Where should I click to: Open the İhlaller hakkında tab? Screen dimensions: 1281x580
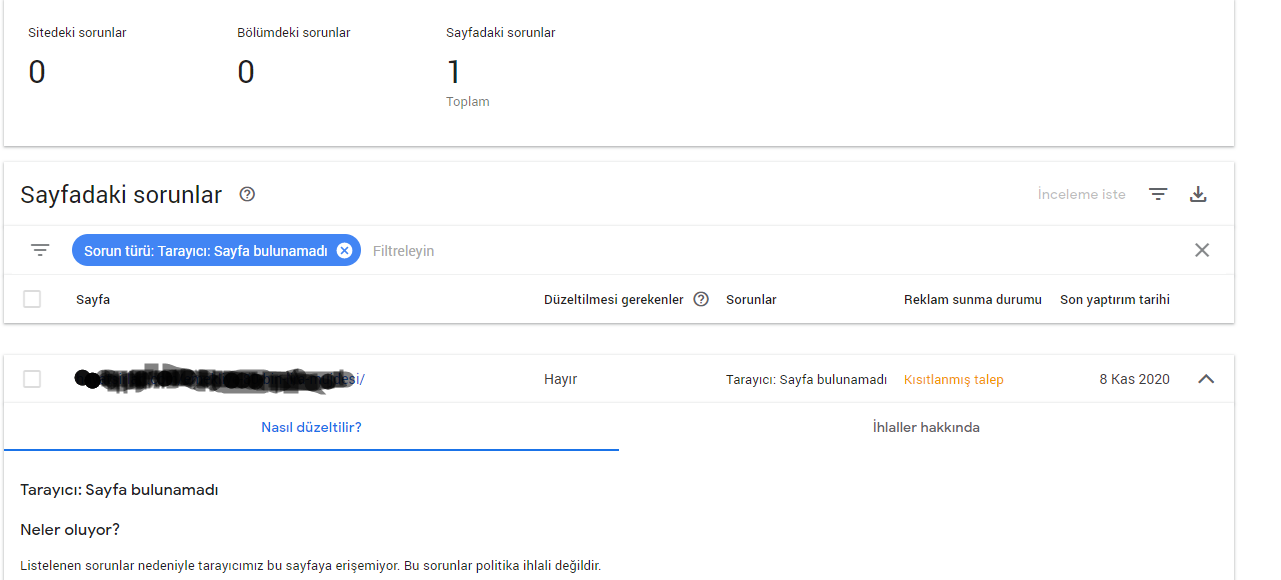(926, 427)
